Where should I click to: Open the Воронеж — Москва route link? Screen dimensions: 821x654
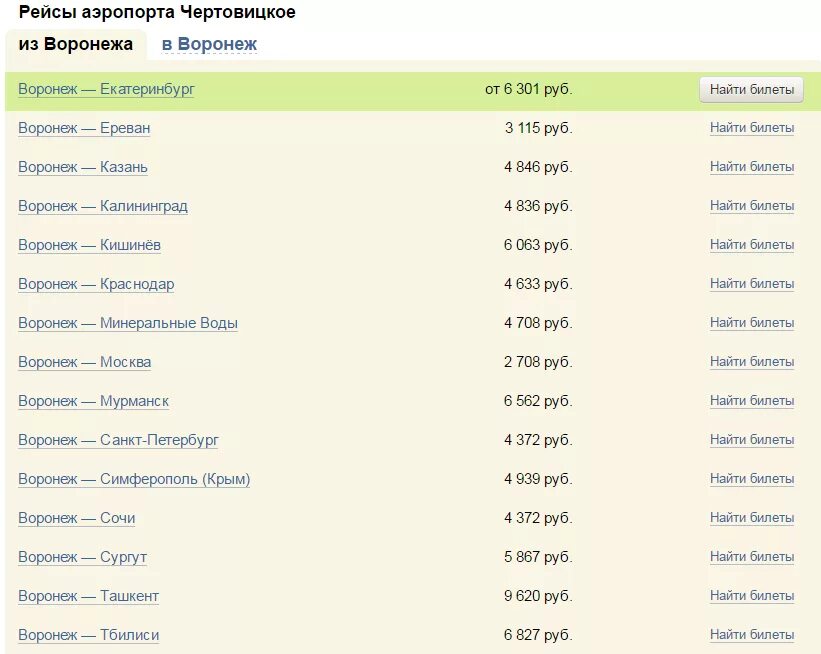click(85, 362)
